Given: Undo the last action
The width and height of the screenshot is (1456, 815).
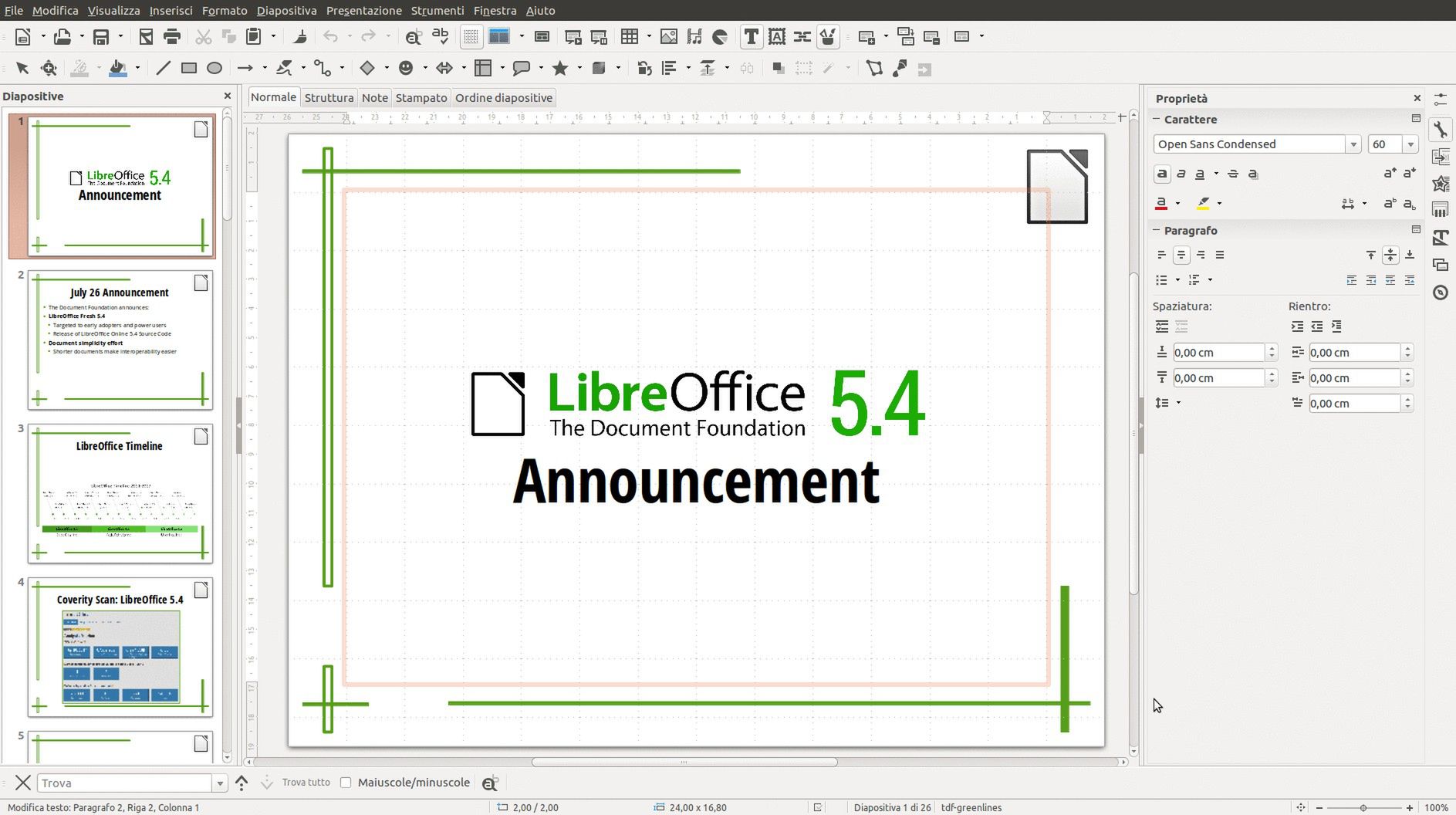Looking at the screenshot, I should [330, 36].
